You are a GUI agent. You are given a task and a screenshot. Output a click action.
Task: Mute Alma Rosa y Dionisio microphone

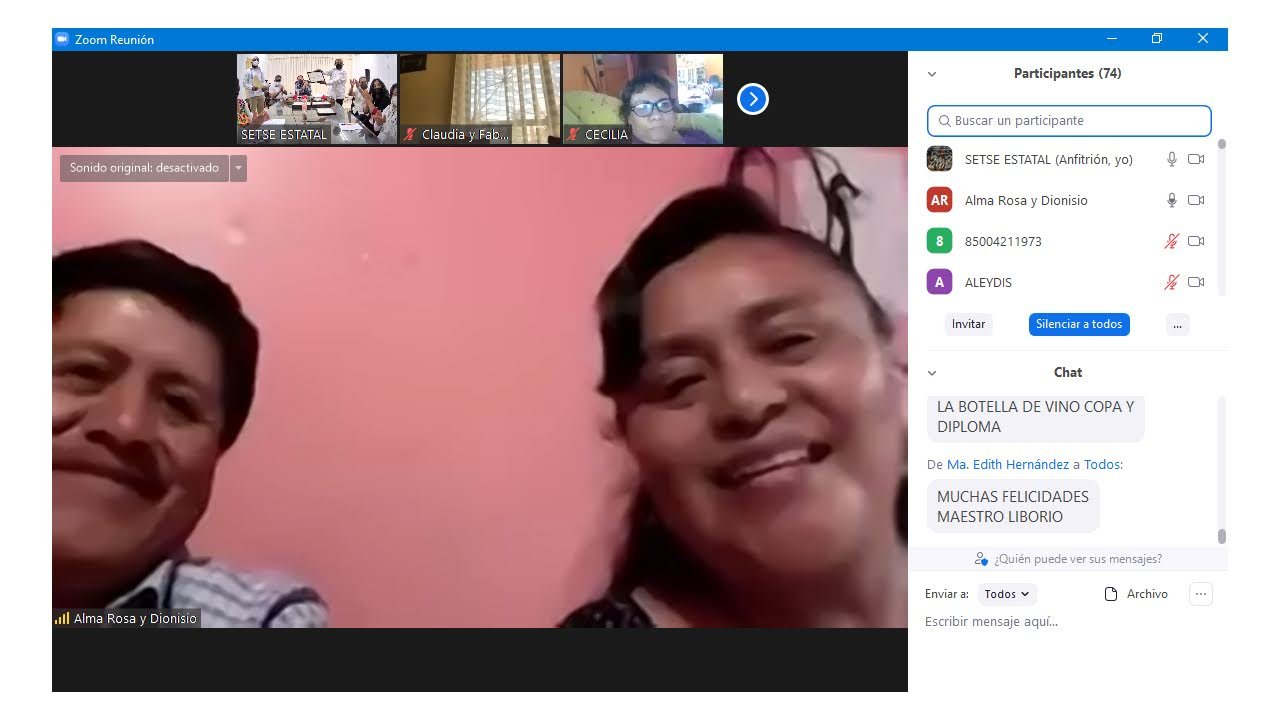1171,200
